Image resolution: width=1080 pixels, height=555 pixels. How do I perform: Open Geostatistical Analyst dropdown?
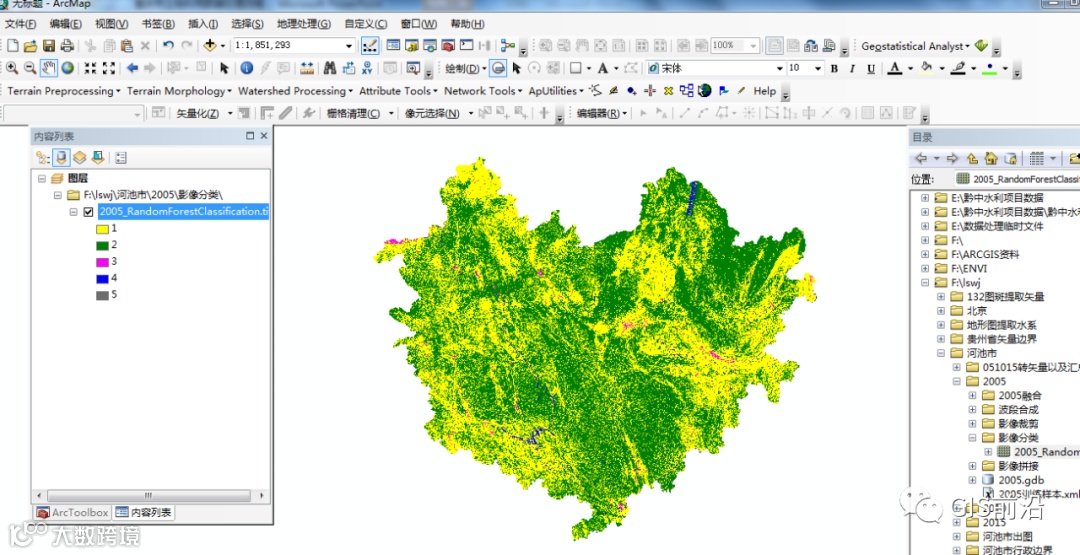(915, 46)
